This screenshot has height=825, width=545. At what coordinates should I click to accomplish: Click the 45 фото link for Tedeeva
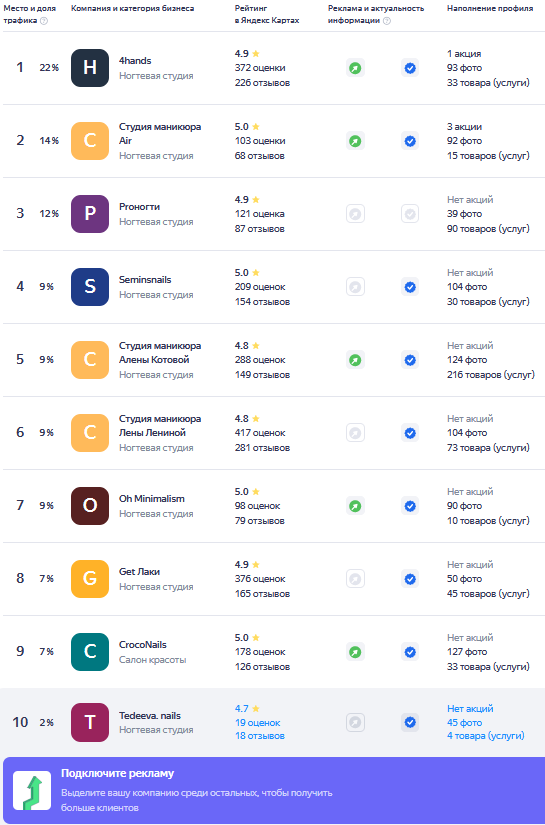465,722
